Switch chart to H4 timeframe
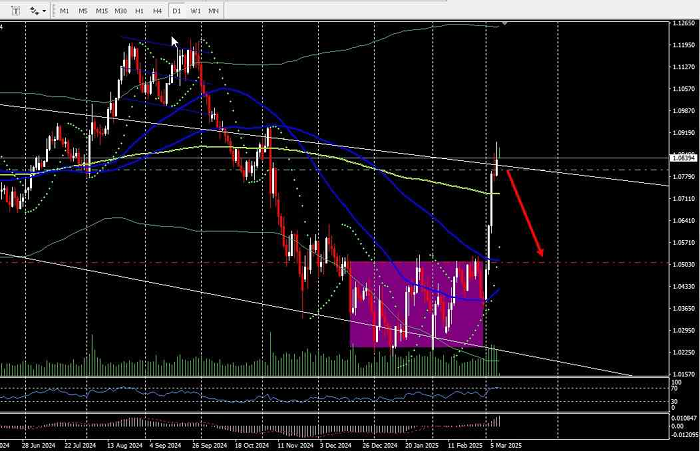Image resolution: width=700 pixels, height=451 pixels. pos(158,11)
